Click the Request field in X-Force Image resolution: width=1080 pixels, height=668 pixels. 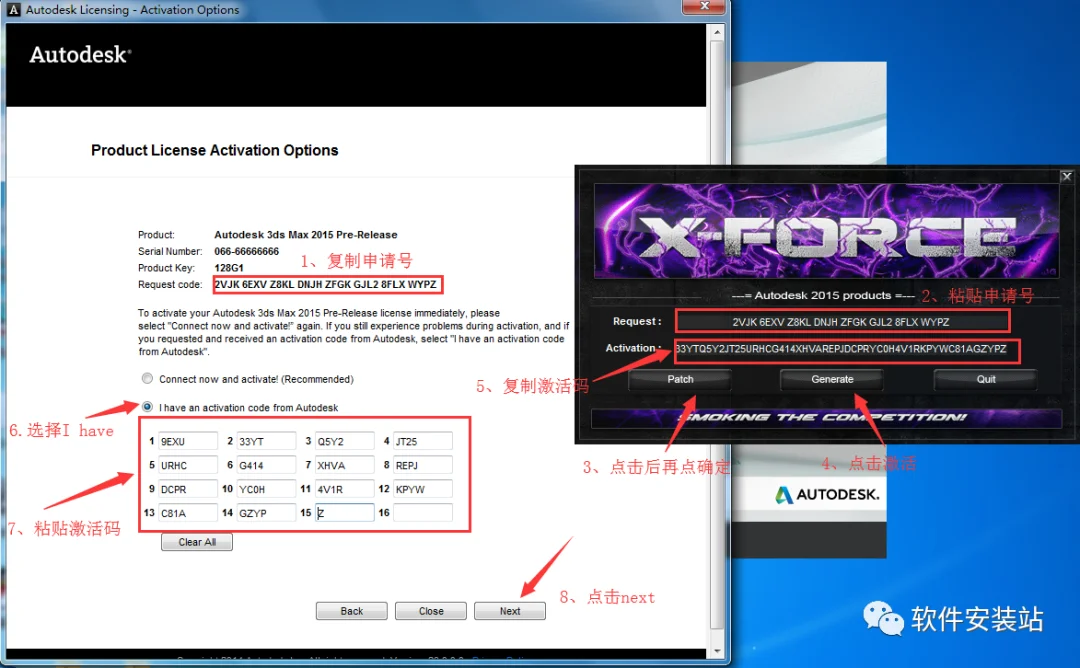coord(842,322)
